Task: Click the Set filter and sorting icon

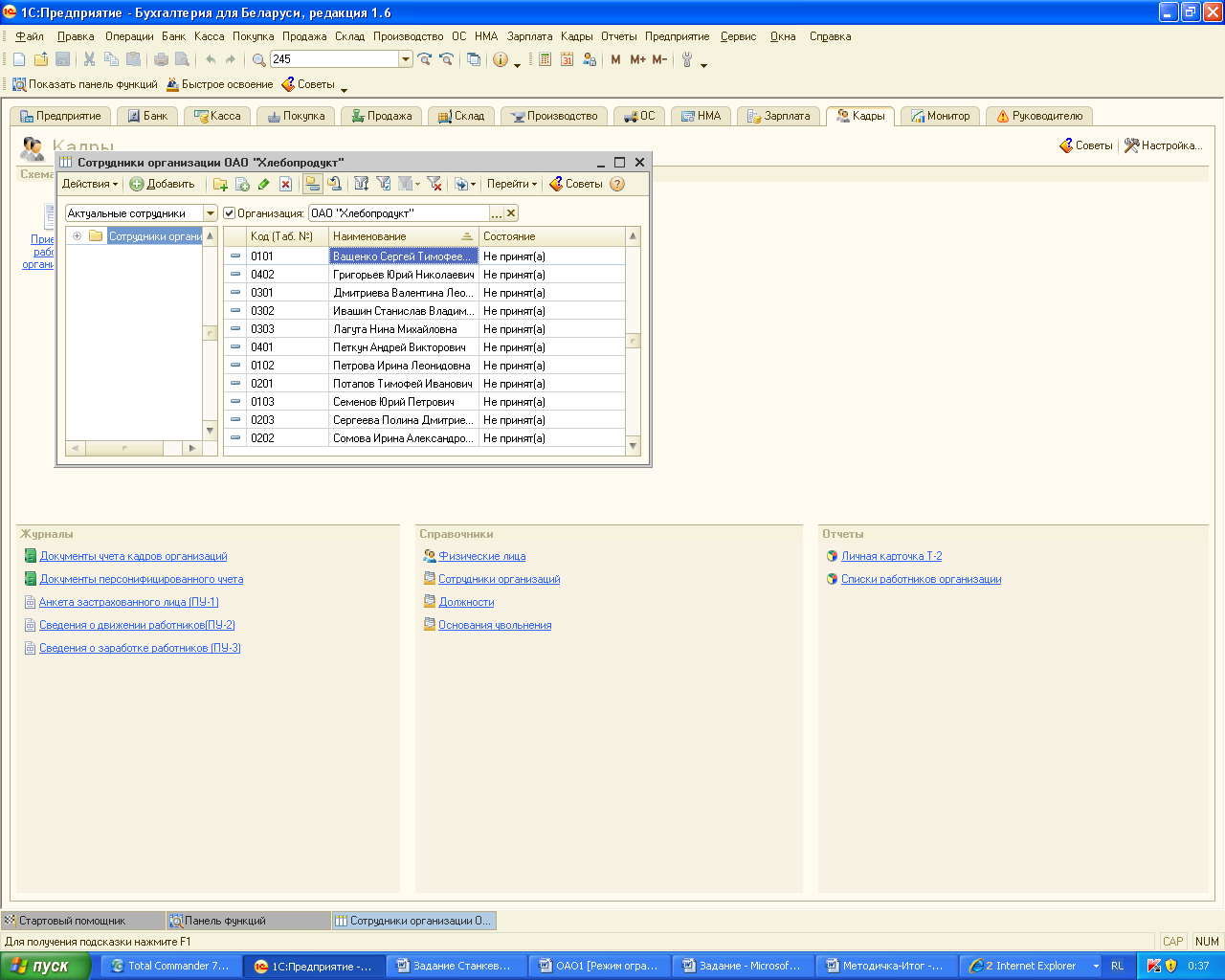Action: click(x=362, y=184)
